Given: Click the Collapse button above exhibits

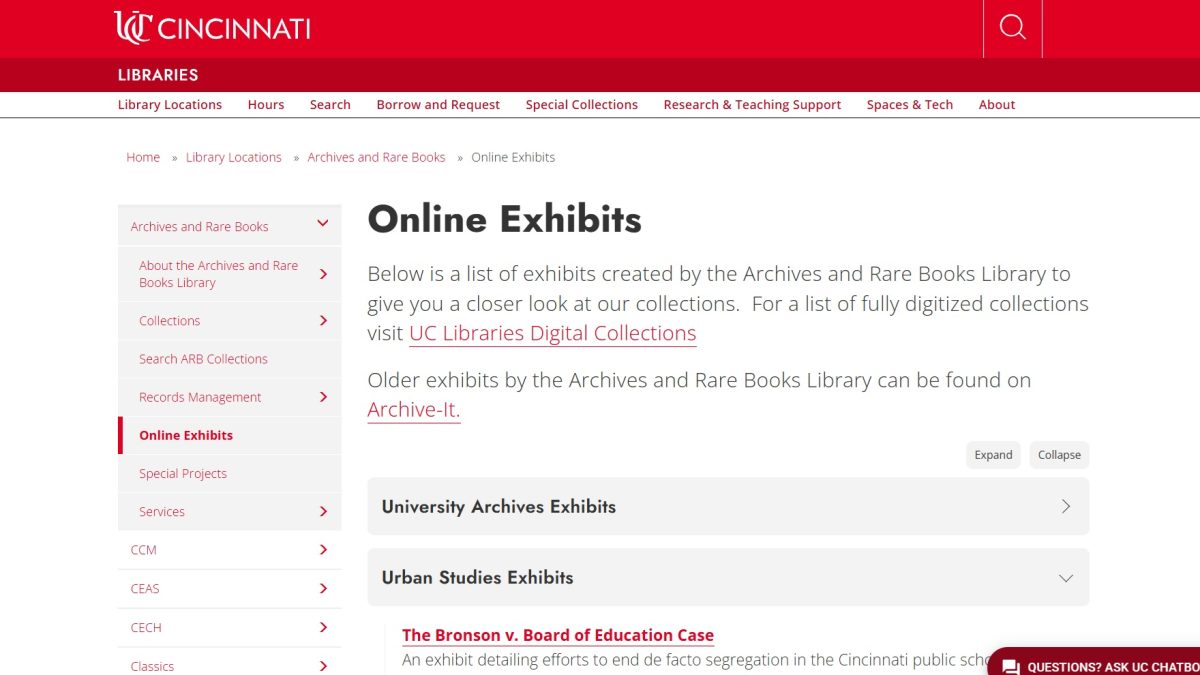Looking at the screenshot, I should 1059,455.
